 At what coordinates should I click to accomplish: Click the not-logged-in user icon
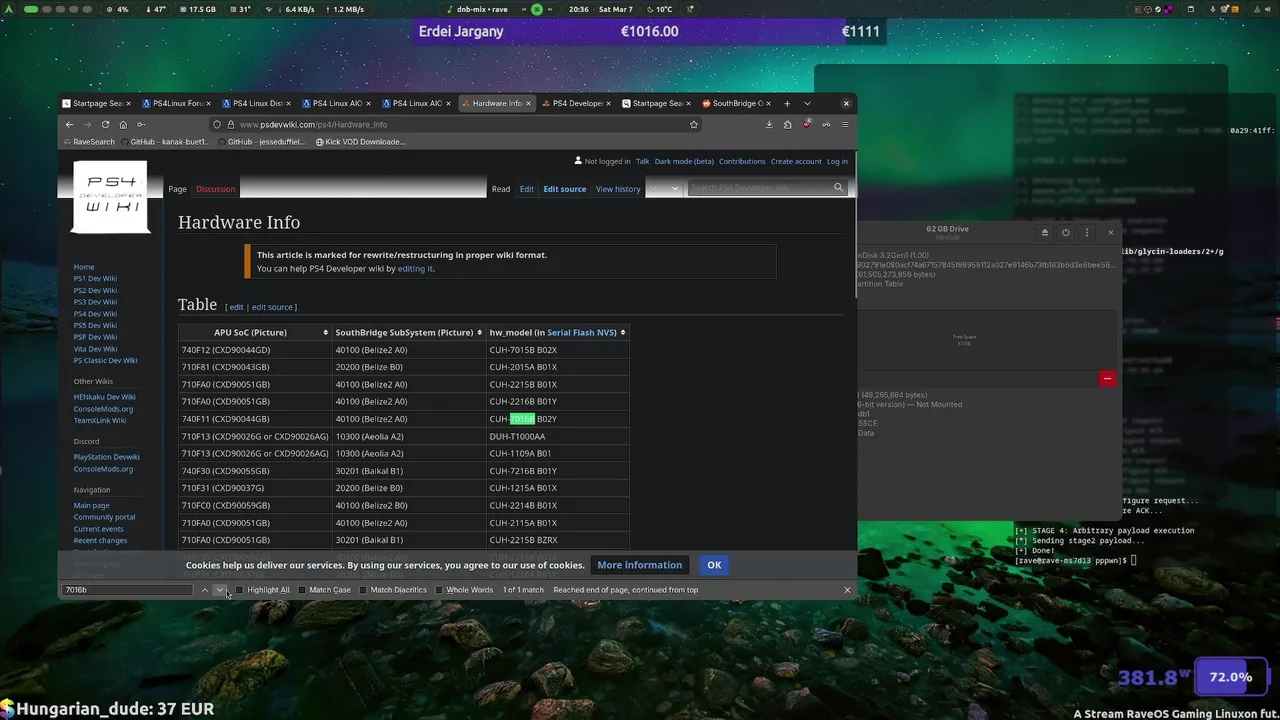[x=578, y=161]
